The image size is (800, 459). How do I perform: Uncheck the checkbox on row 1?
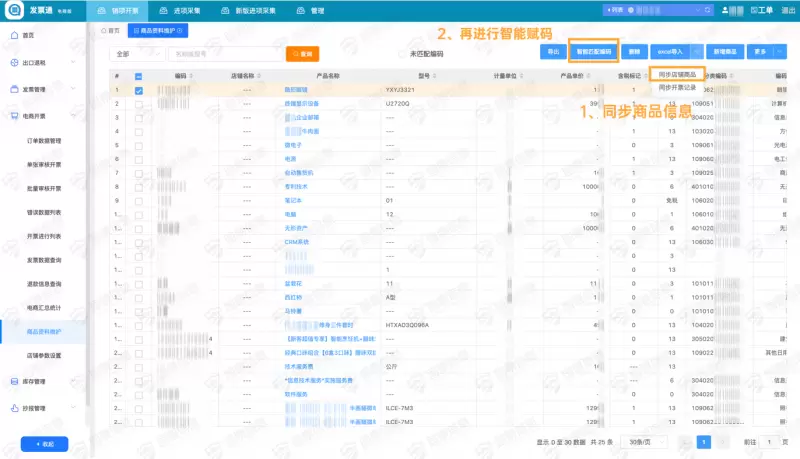coord(138,90)
